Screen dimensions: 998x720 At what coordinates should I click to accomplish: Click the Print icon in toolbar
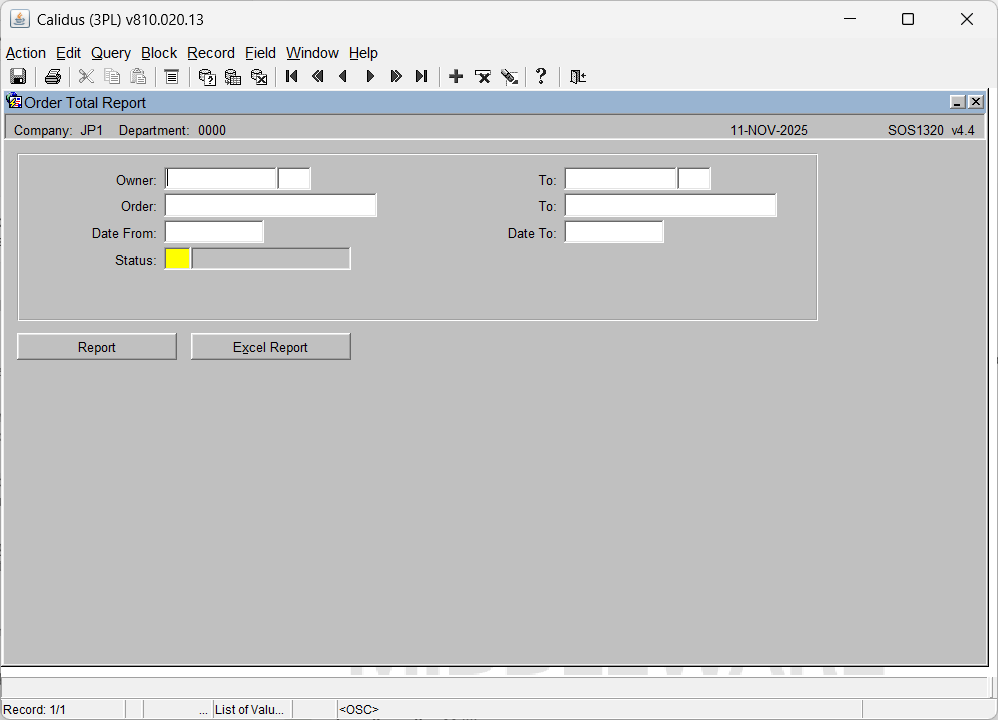click(53, 77)
